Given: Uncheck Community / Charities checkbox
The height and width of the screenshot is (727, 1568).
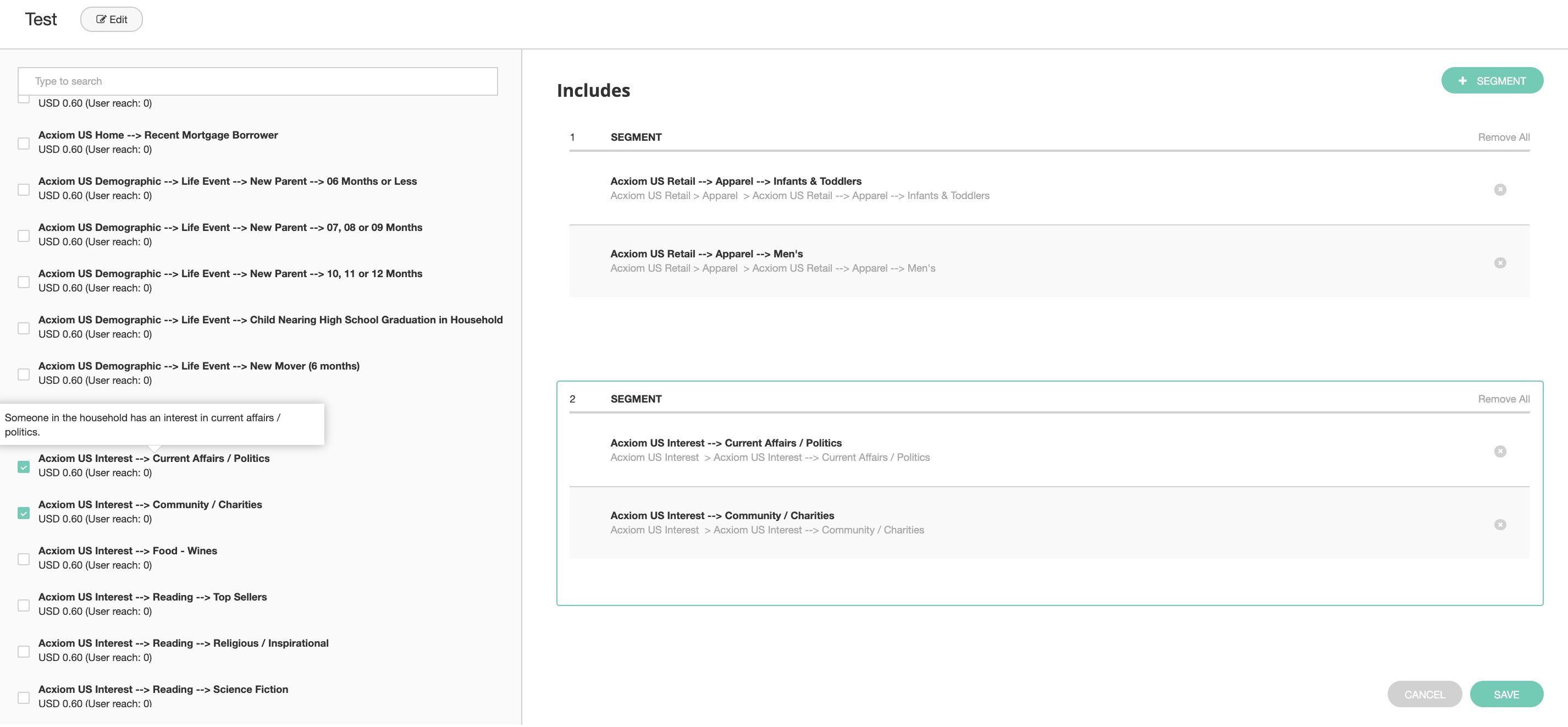Looking at the screenshot, I should click(24, 513).
